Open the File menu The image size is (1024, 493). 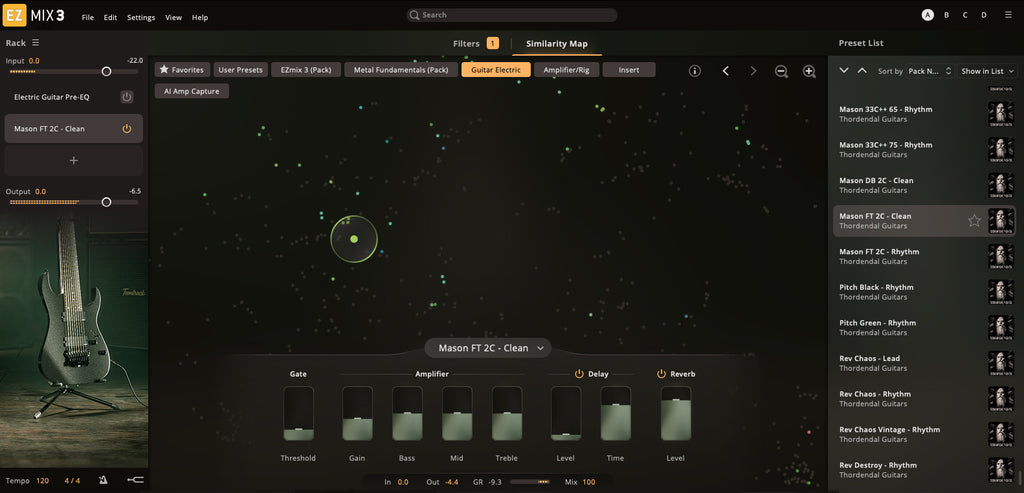88,18
